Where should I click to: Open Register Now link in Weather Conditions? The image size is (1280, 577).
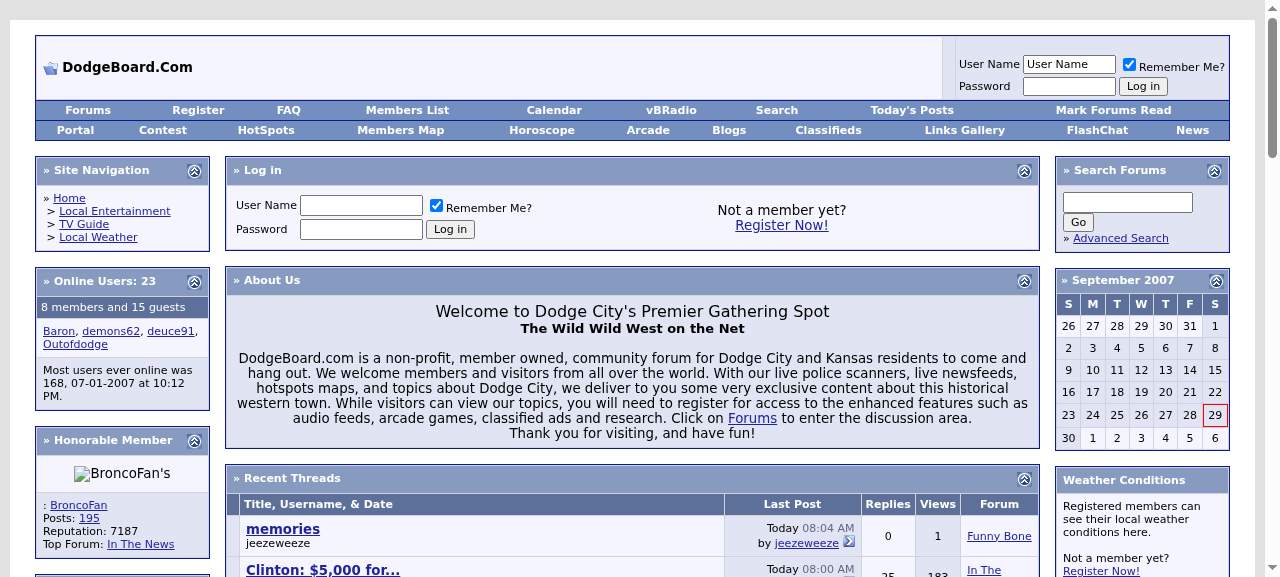tap(1101, 571)
